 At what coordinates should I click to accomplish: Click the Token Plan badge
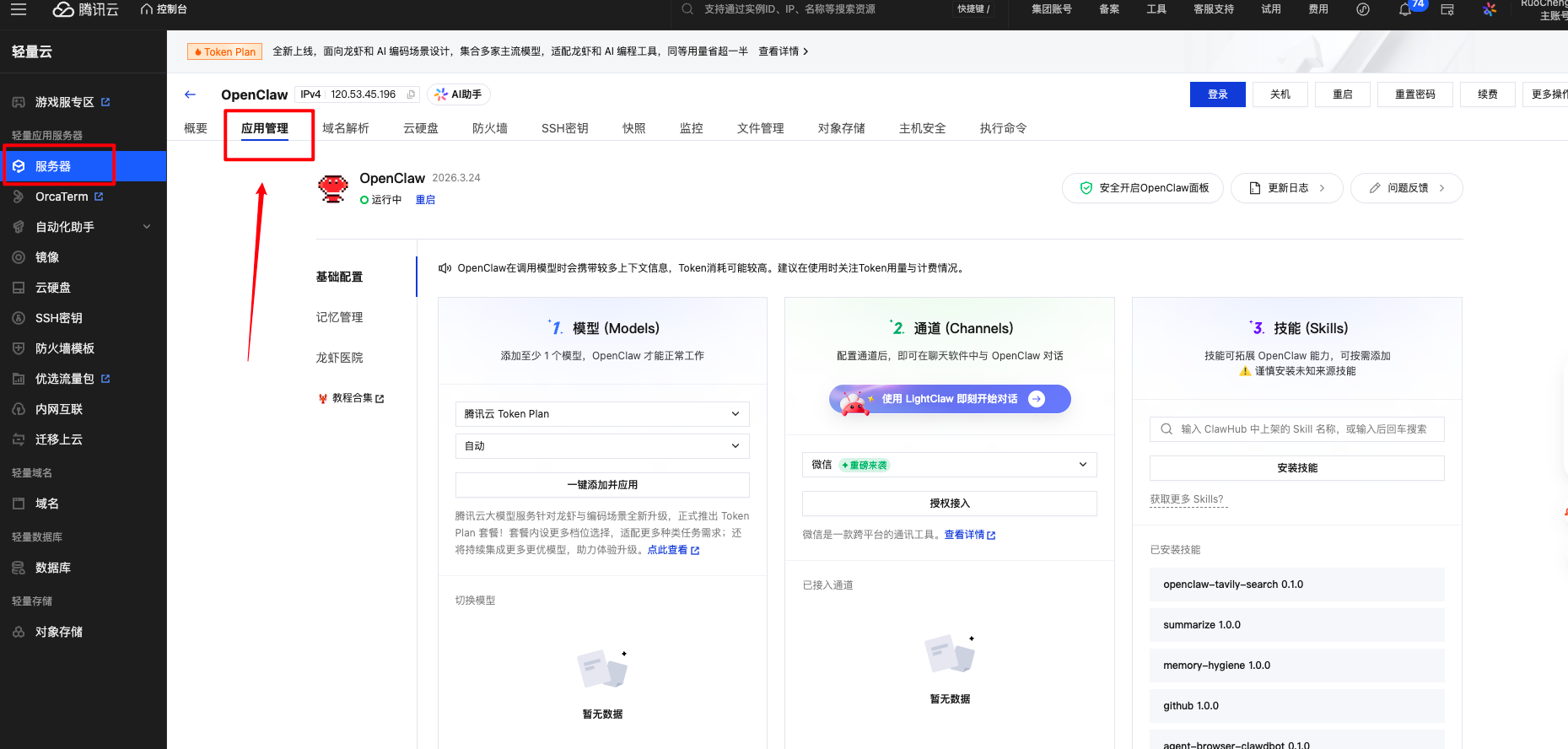click(x=224, y=51)
